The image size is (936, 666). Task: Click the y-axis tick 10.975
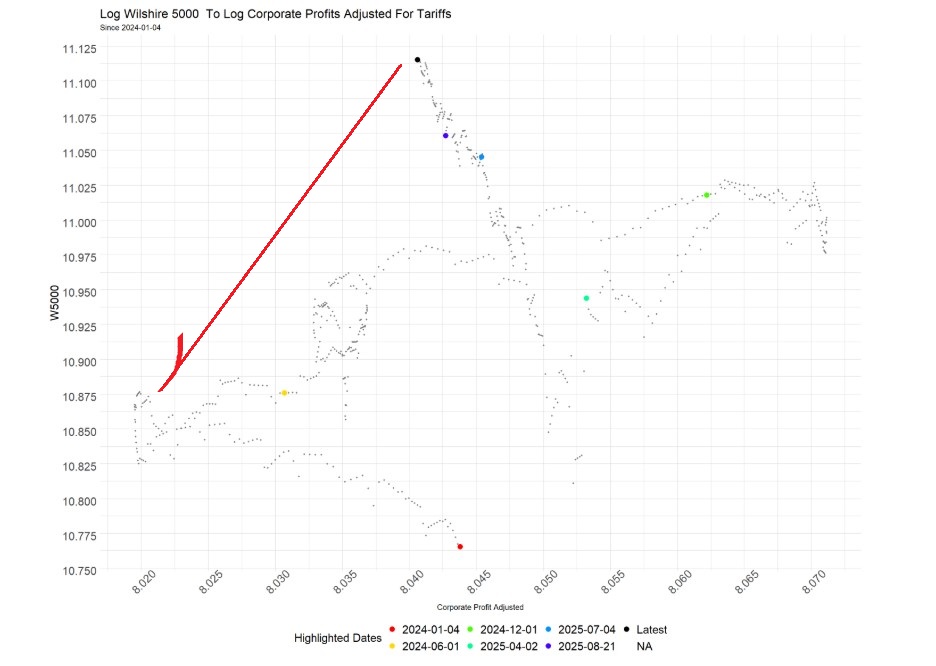point(79,257)
